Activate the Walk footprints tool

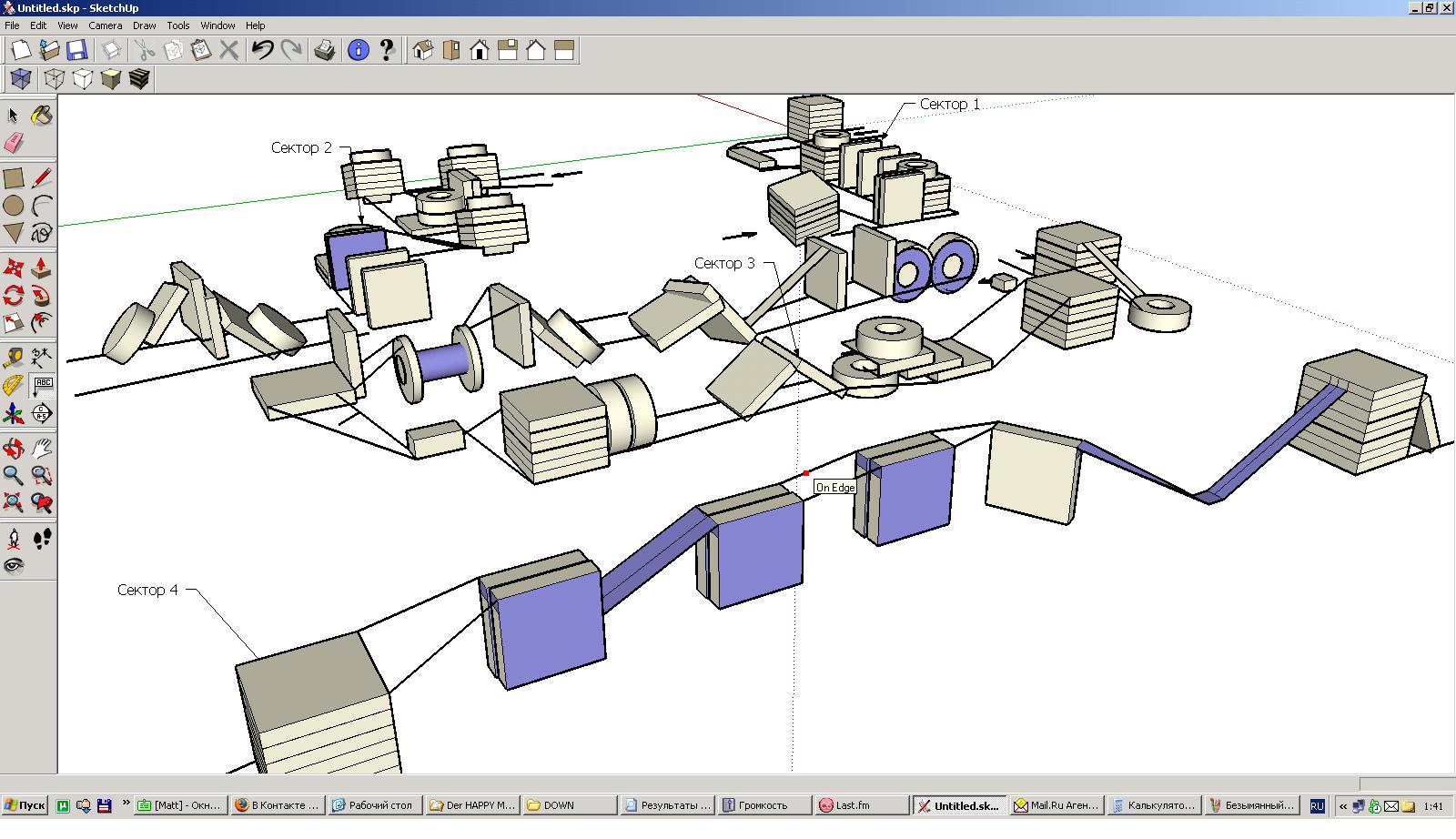point(41,539)
